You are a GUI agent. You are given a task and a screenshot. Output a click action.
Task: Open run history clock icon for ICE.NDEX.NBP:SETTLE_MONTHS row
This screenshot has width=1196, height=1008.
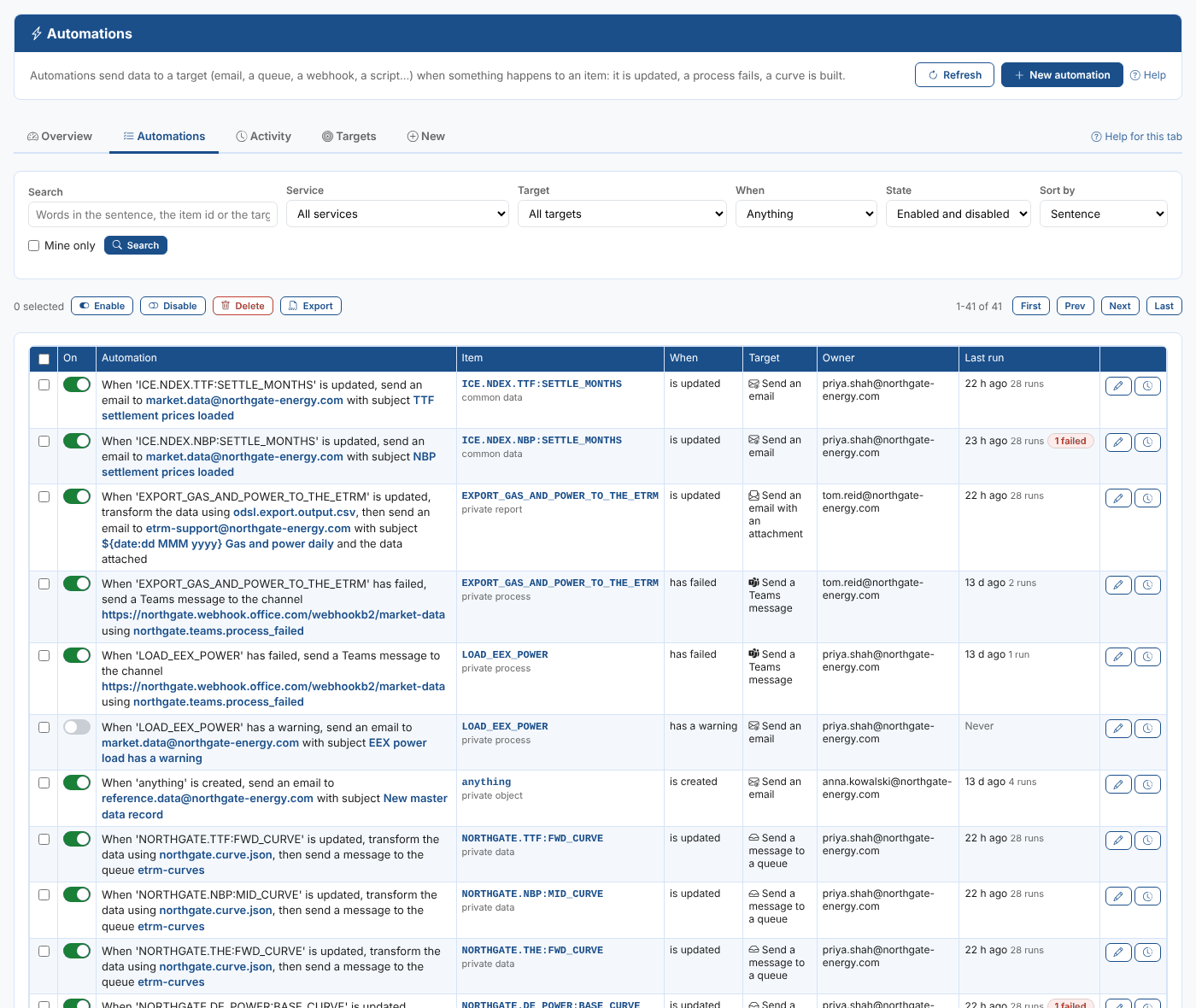(x=1147, y=442)
